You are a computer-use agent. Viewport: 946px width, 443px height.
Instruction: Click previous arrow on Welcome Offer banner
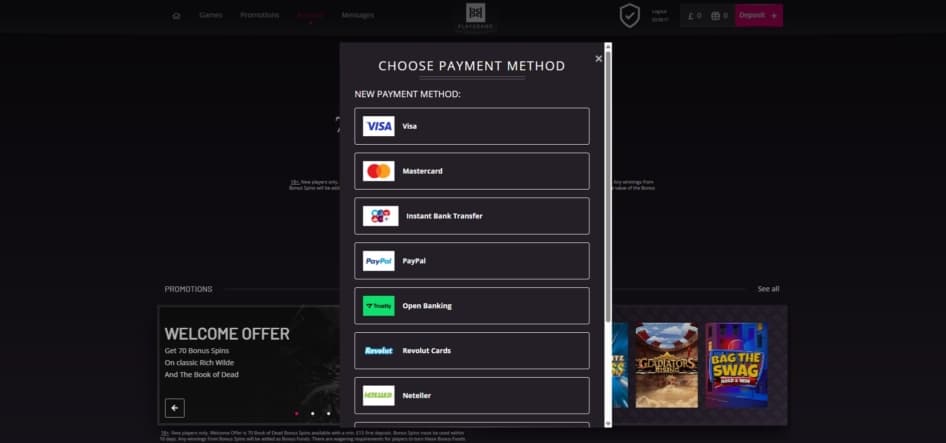[174, 408]
